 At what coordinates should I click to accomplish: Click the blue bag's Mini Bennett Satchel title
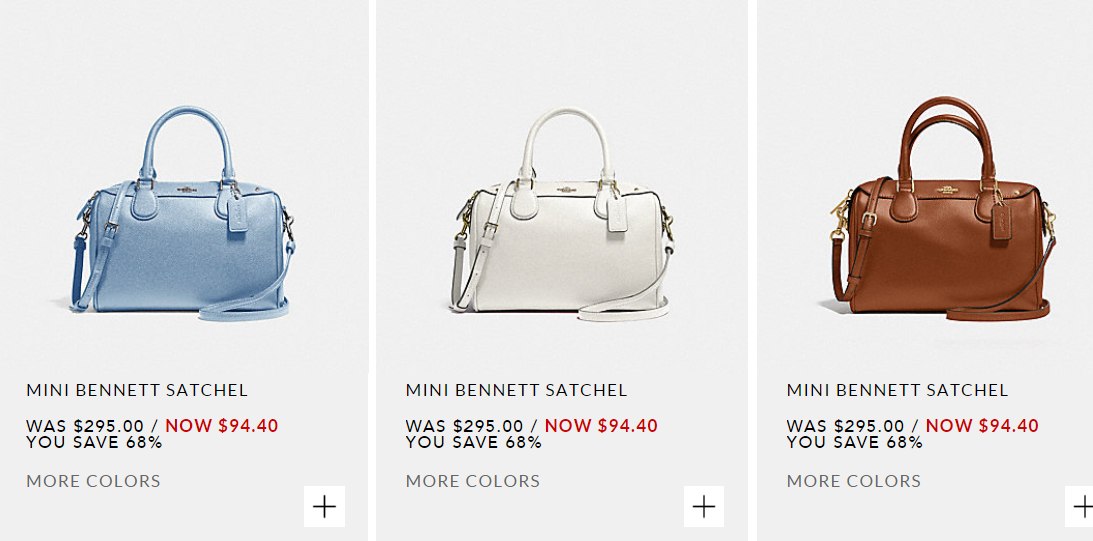[x=137, y=390]
